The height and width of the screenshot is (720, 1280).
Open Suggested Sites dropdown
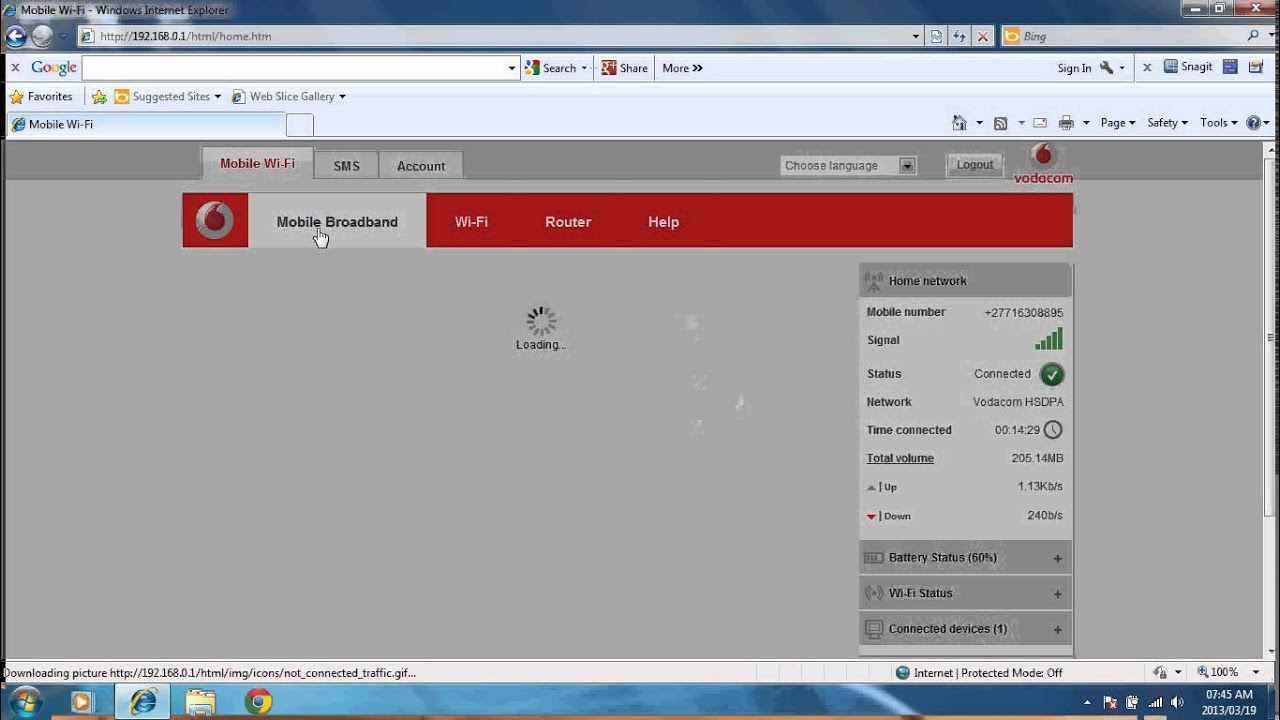point(167,97)
